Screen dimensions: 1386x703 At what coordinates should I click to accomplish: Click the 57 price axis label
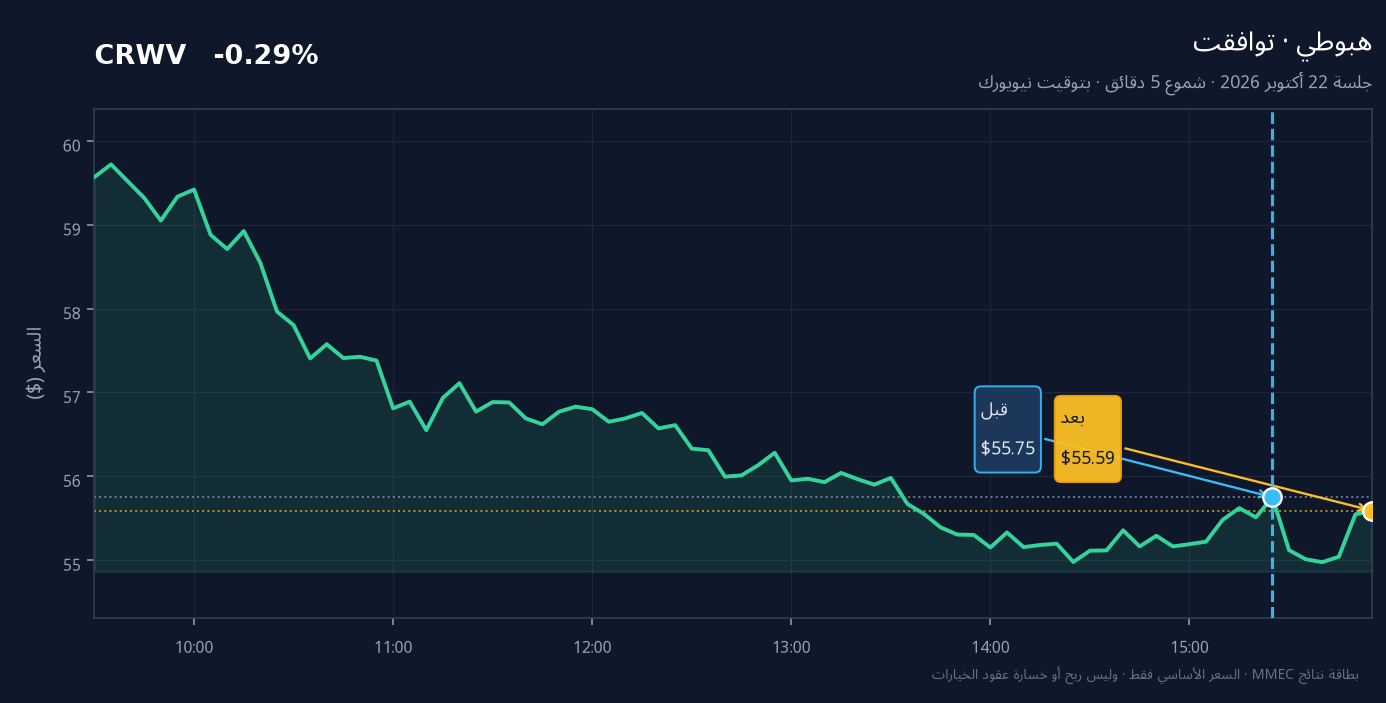(x=71, y=397)
